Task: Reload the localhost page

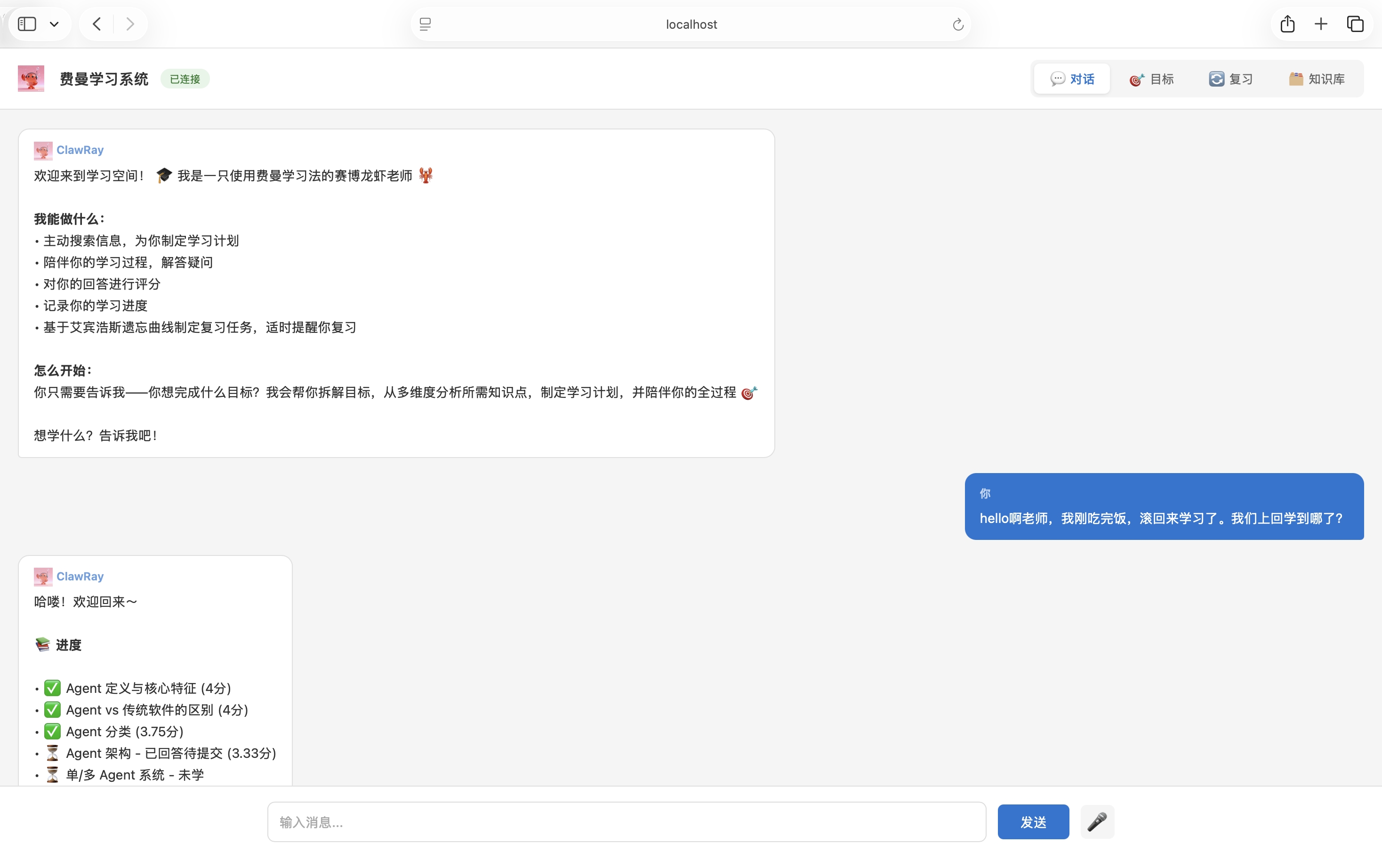Action: tap(957, 24)
